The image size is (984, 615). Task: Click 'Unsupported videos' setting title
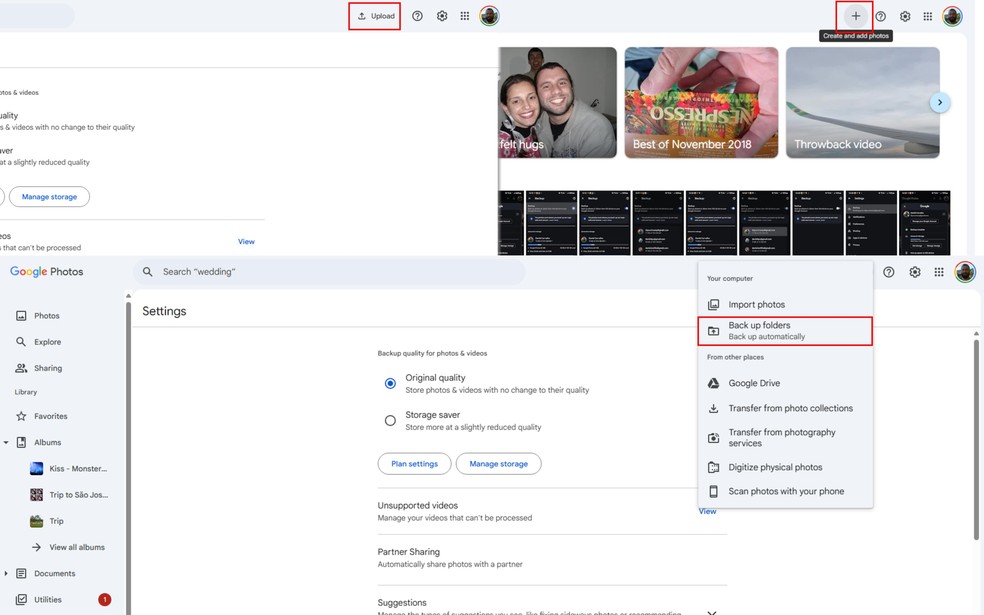pos(417,505)
